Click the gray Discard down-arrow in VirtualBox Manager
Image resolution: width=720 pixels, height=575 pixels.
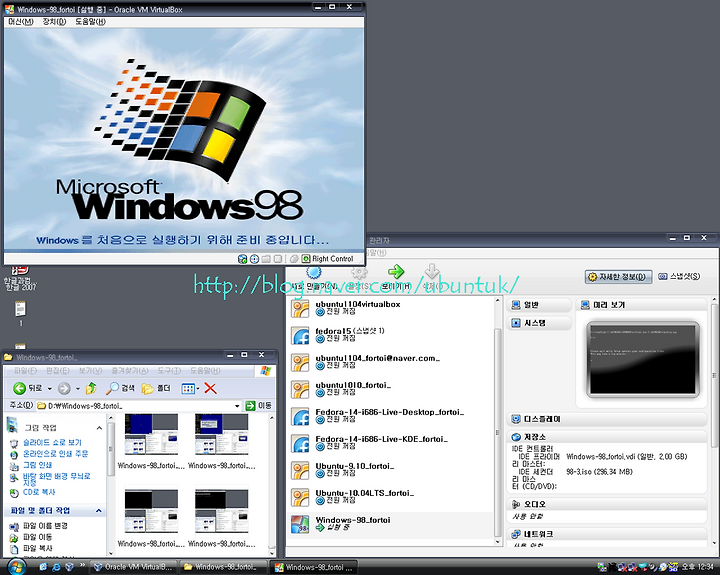point(432,271)
